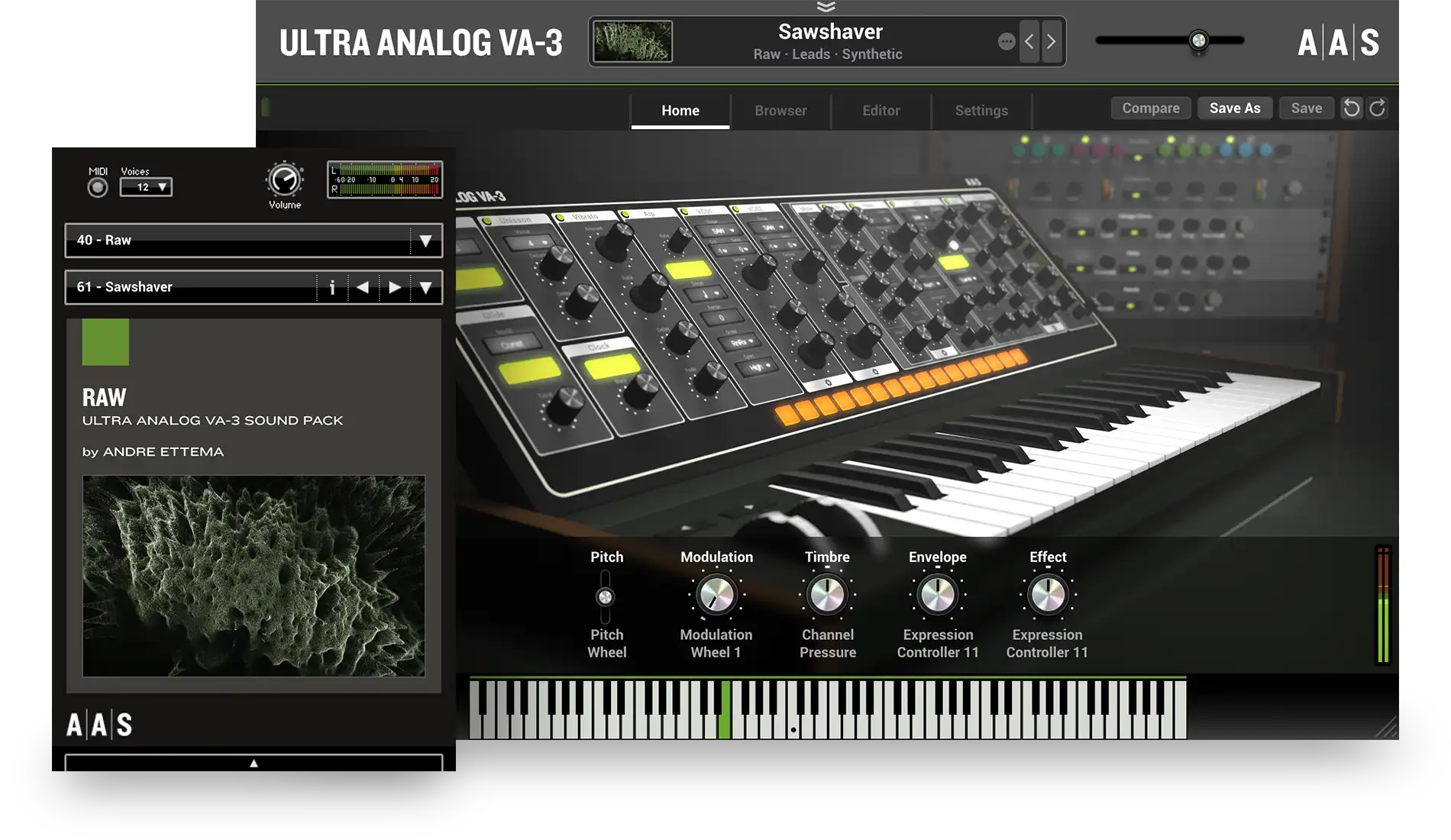
Task: Toggle the Compare button
Action: click(1150, 108)
